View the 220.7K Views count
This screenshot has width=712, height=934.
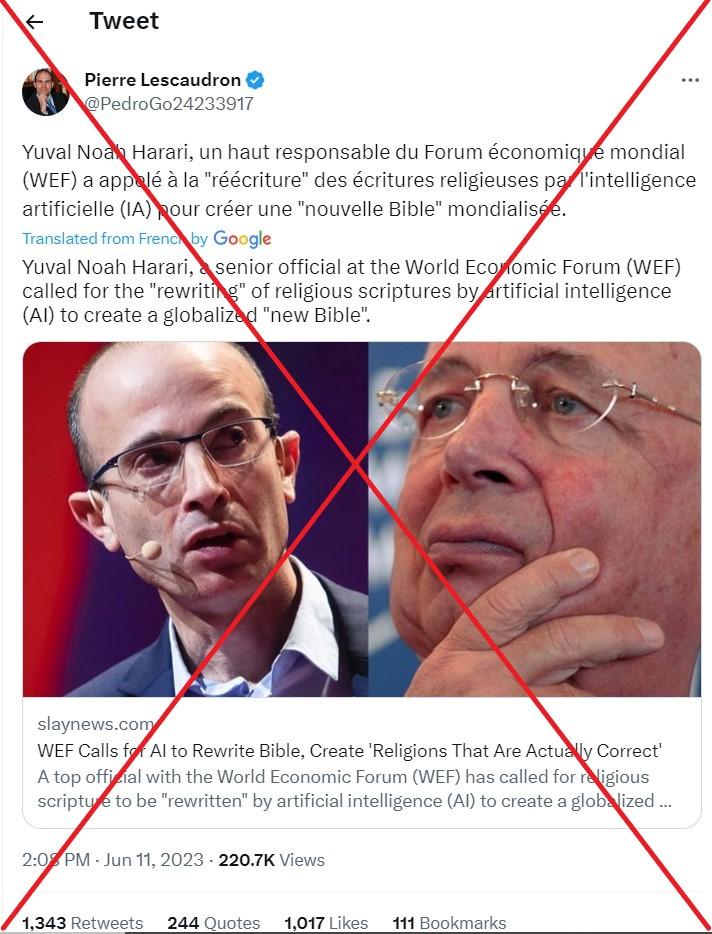(271, 860)
